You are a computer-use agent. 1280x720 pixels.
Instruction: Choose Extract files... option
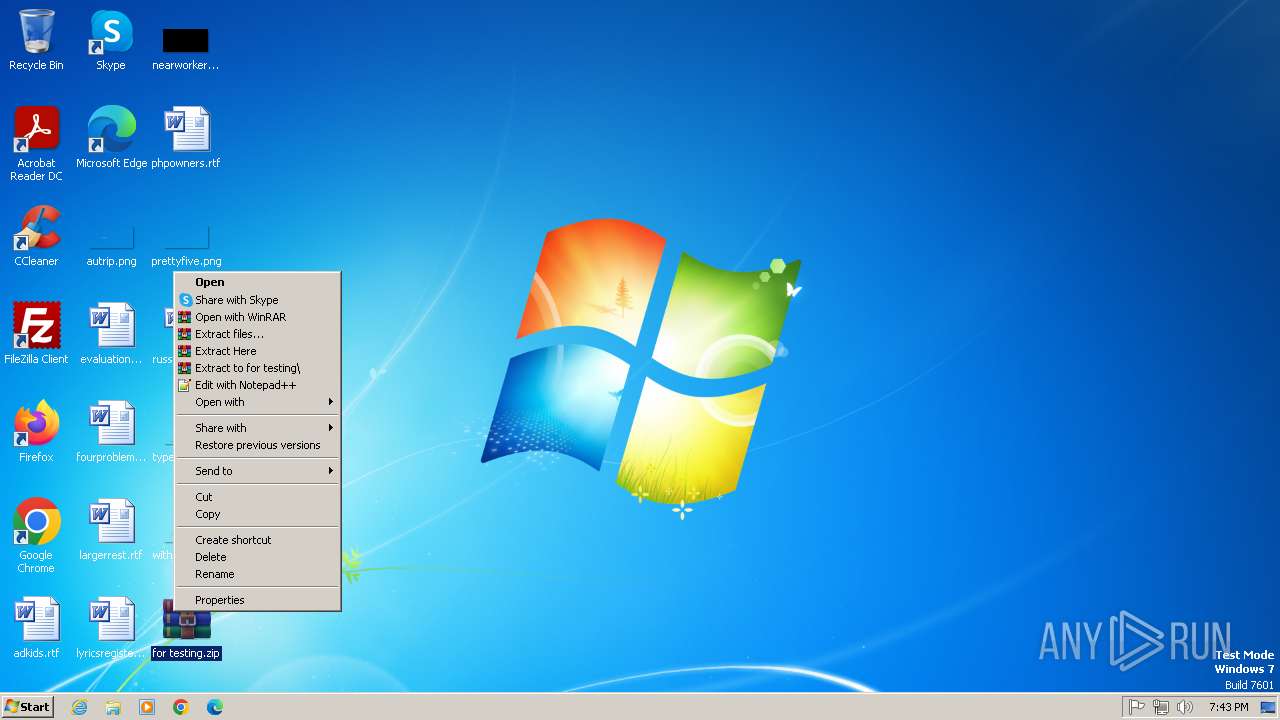point(258,334)
